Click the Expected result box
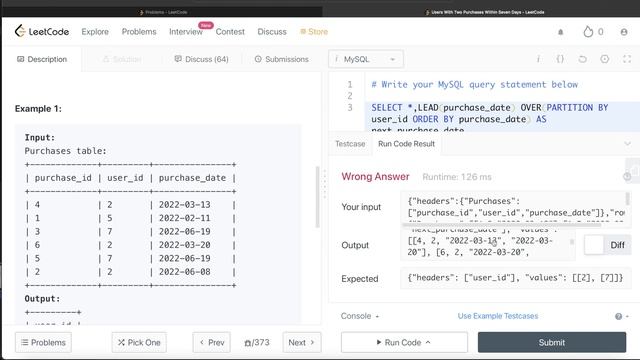This screenshot has width=640, height=360. 515,278
